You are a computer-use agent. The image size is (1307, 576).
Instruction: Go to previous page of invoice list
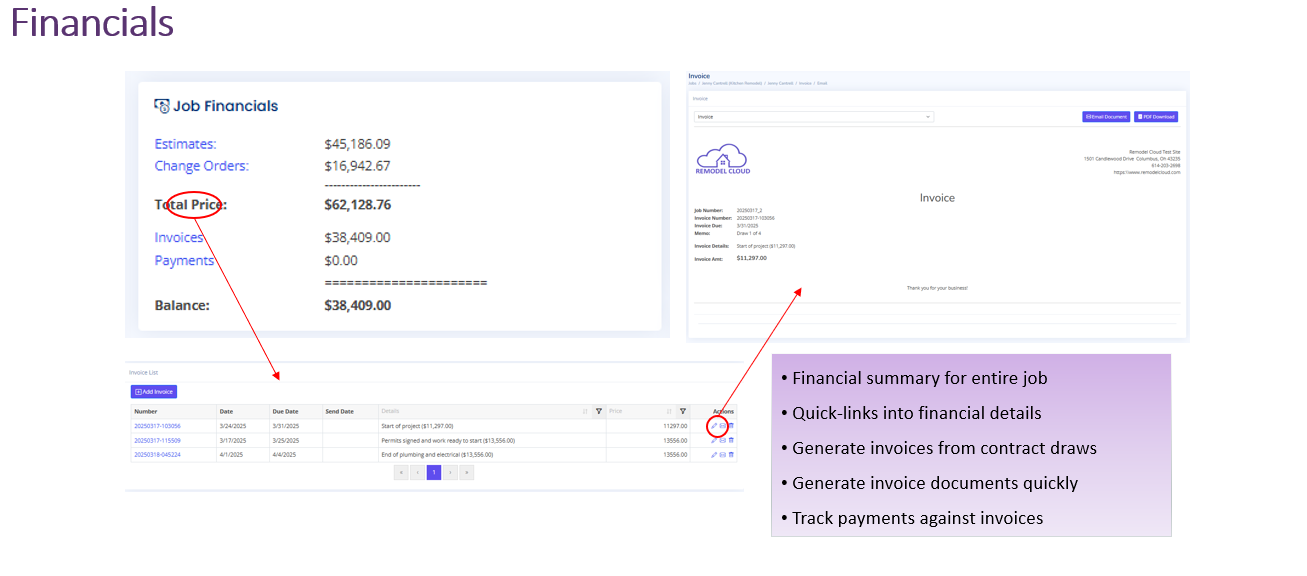[x=418, y=472]
